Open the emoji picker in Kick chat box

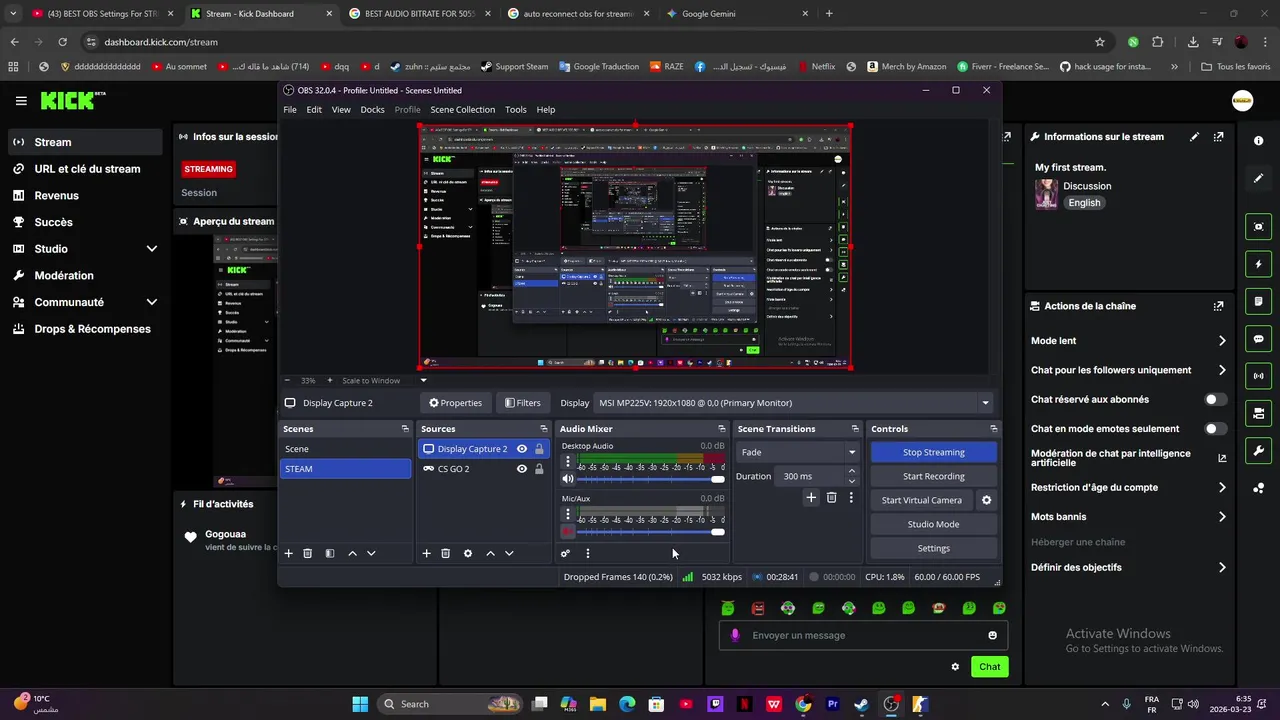tap(992, 635)
